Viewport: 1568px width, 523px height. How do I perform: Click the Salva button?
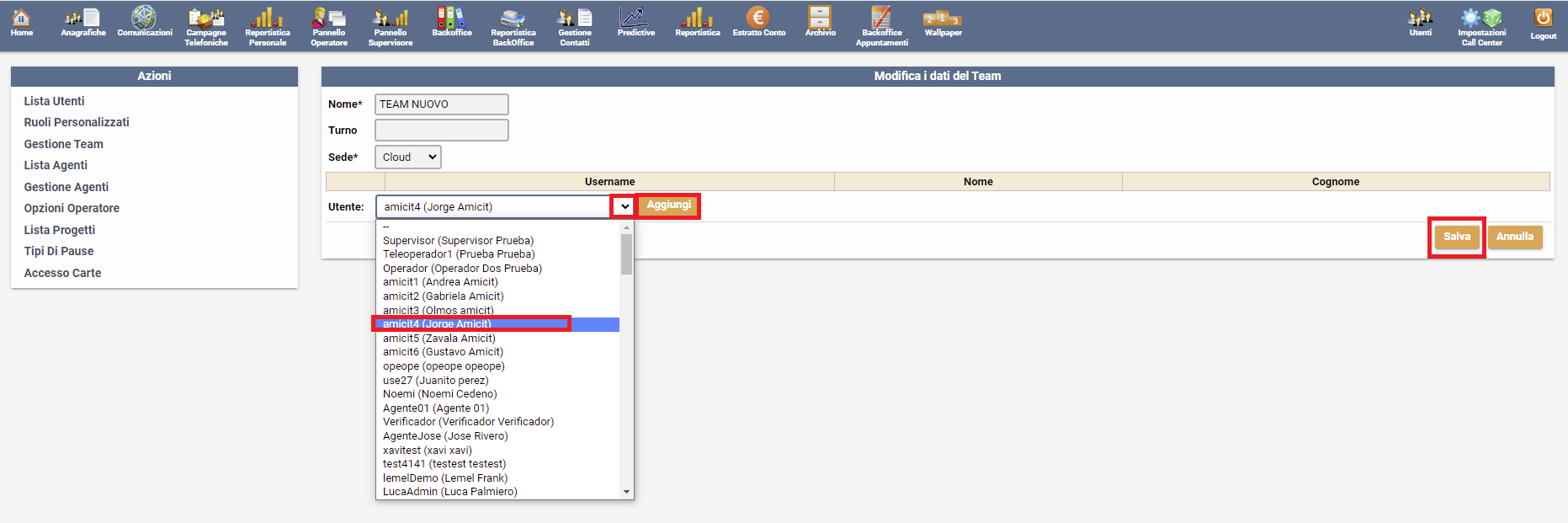pyautogui.click(x=1456, y=237)
